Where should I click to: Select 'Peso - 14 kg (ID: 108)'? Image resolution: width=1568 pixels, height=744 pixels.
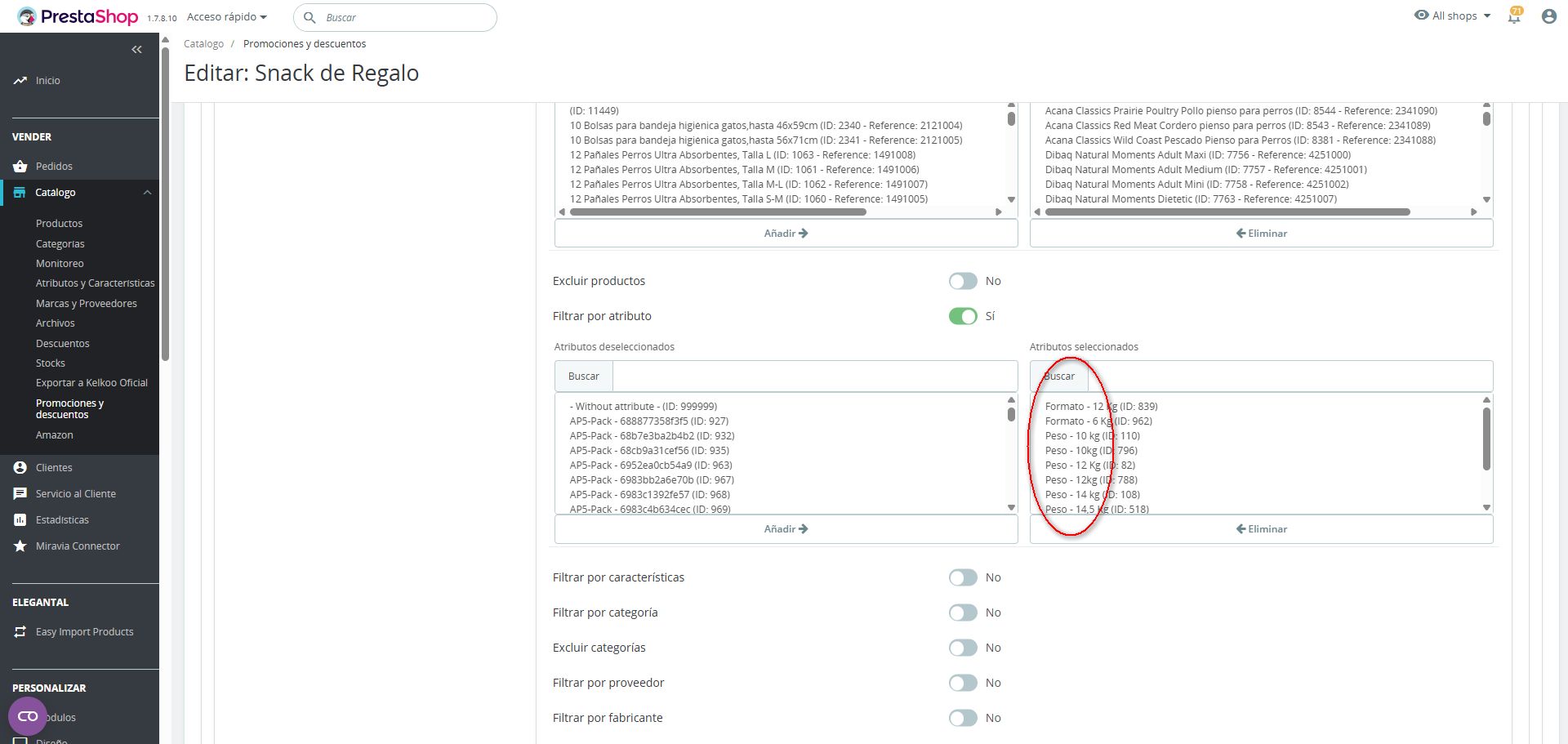coord(1092,495)
